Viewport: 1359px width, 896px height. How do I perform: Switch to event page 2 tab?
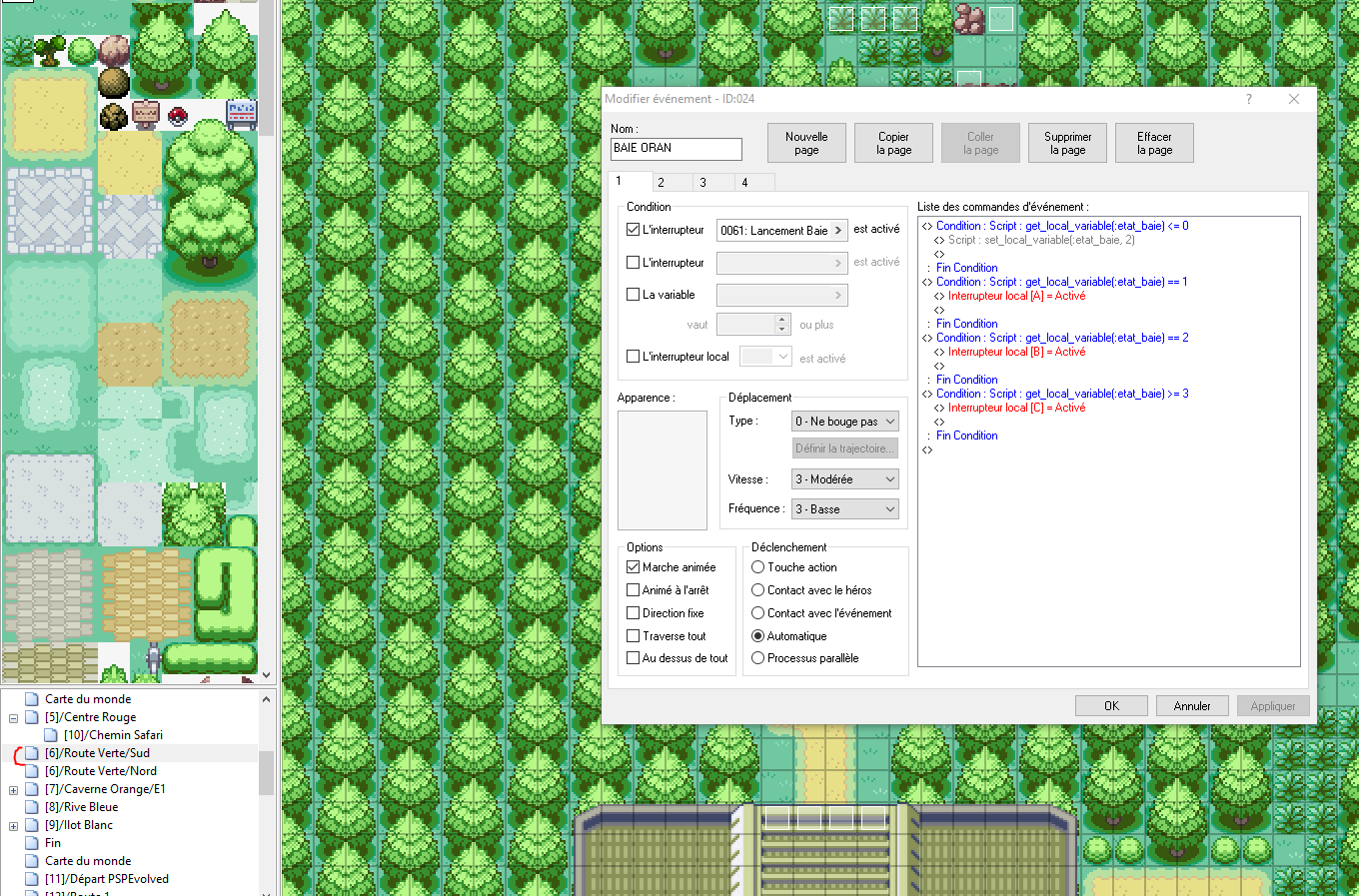673,183
